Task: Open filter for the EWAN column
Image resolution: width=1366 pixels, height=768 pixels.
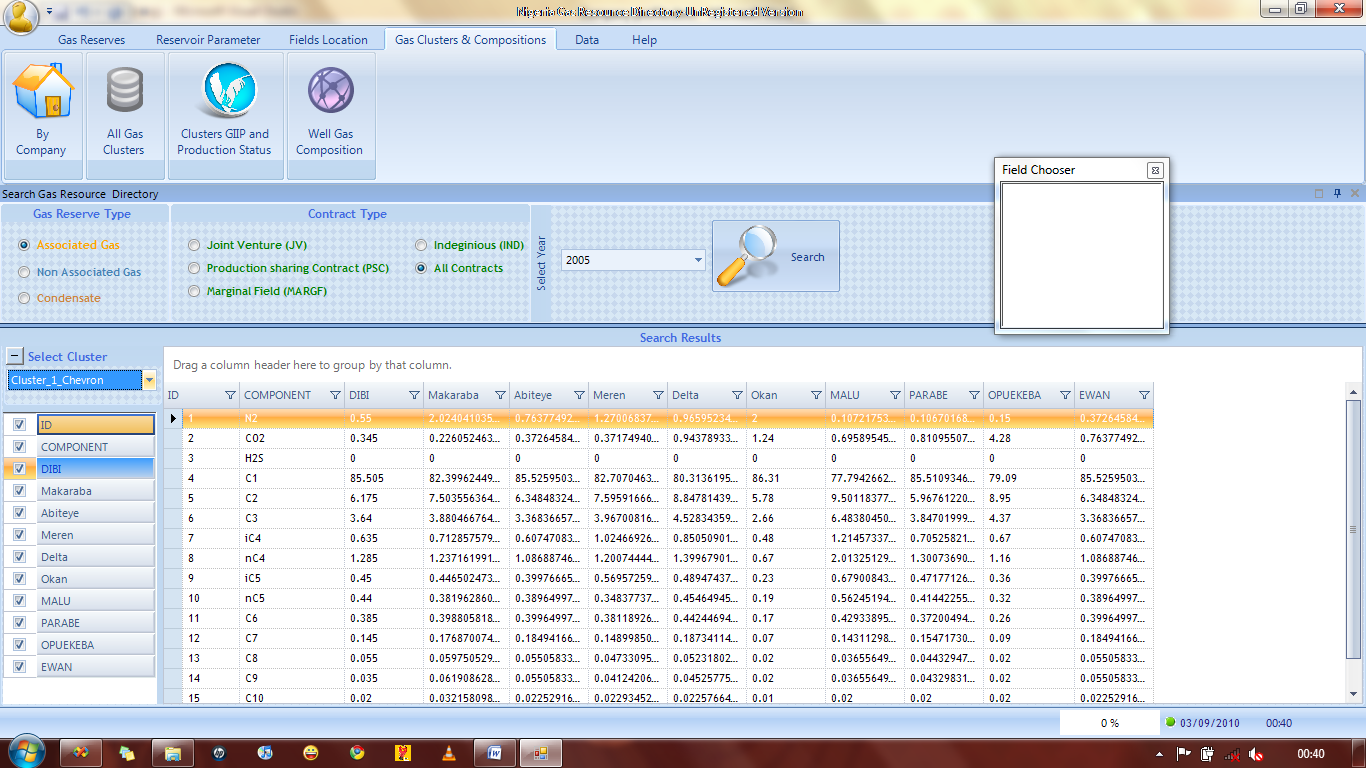Action: (1144, 395)
